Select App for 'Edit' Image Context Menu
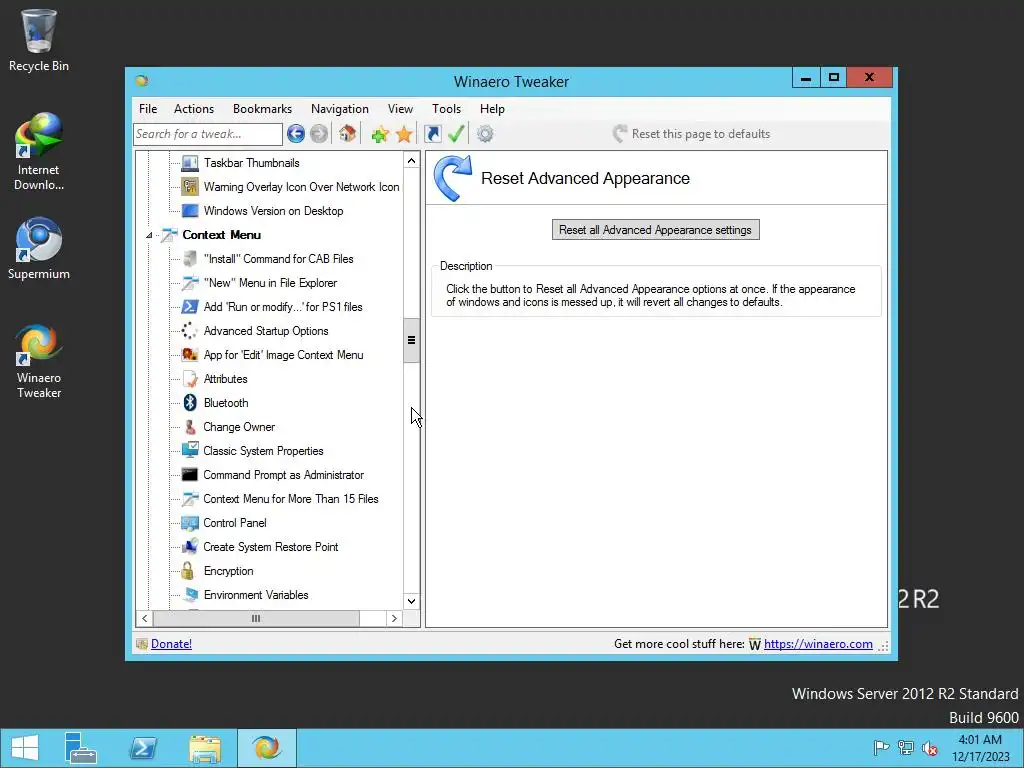The height and width of the screenshot is (768, 1024). (283, 355)
